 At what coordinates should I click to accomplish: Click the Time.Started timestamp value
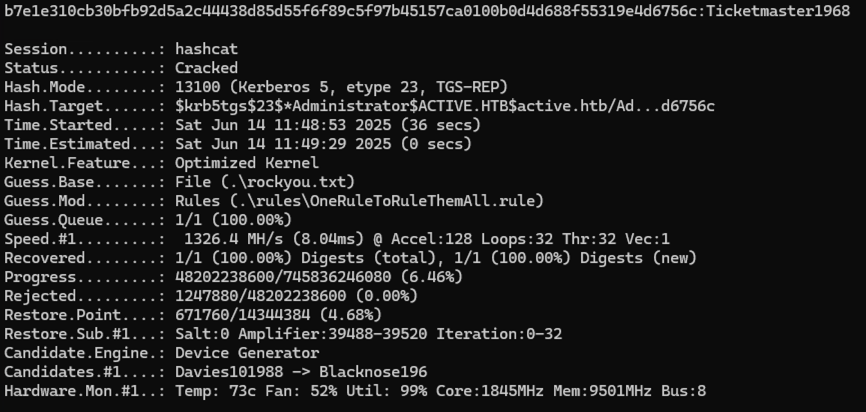[287, 125]
